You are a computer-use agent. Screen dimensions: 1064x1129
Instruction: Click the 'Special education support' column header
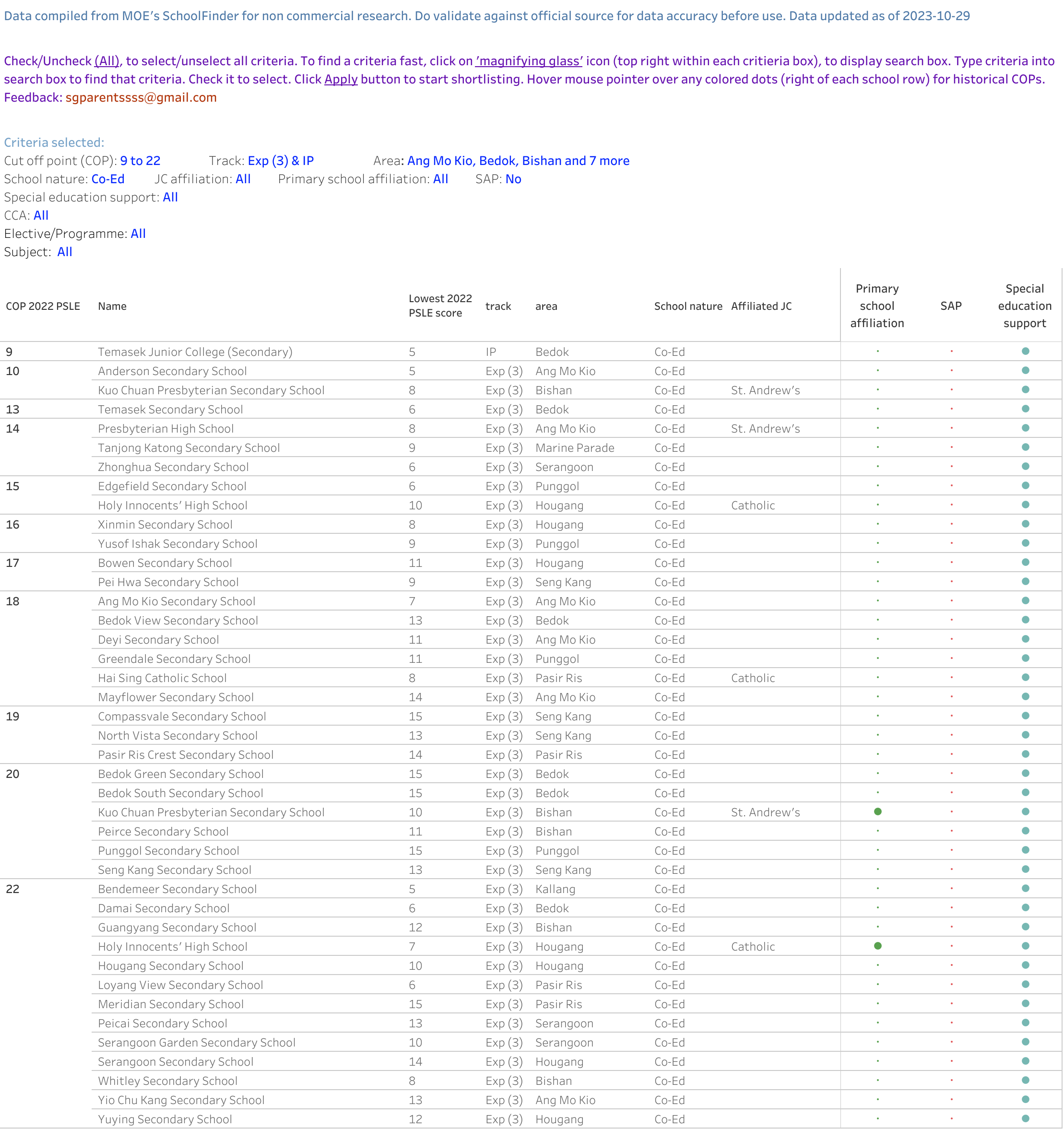pos(1024,306)
